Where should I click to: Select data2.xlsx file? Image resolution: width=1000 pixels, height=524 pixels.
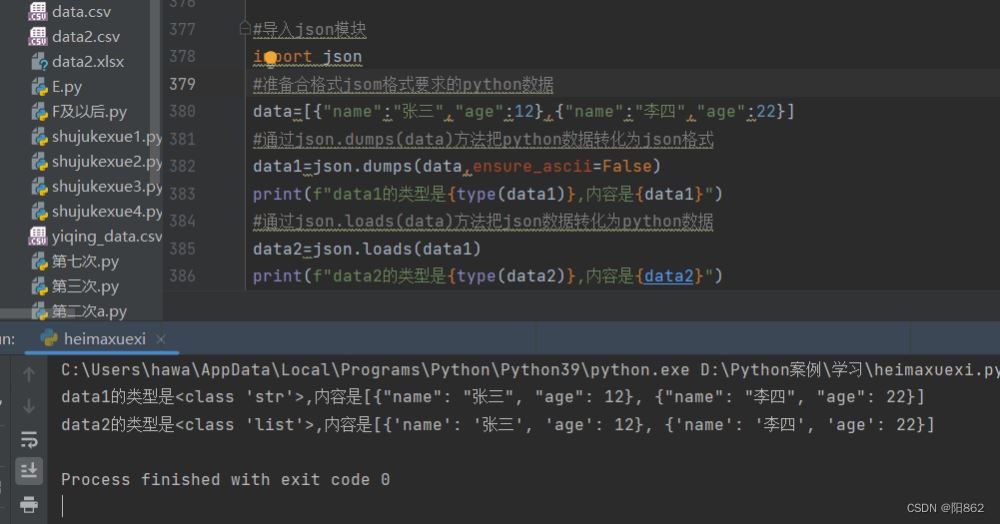(88, 61)
